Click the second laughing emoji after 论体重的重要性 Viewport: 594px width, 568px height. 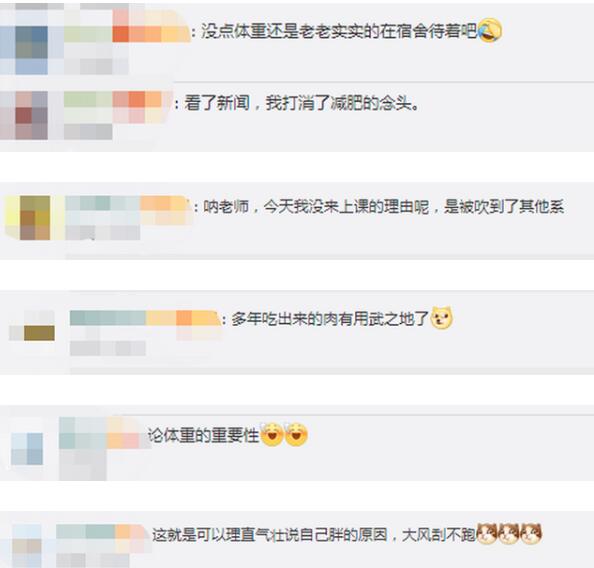(295, 434)
